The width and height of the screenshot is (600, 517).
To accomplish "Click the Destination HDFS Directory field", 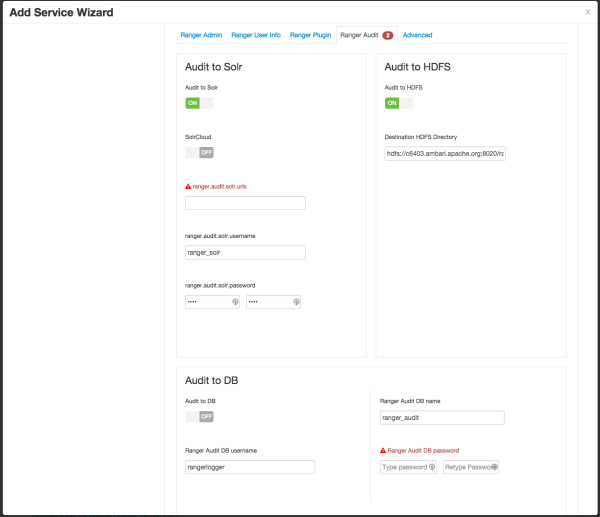I will tap(445, 153).
